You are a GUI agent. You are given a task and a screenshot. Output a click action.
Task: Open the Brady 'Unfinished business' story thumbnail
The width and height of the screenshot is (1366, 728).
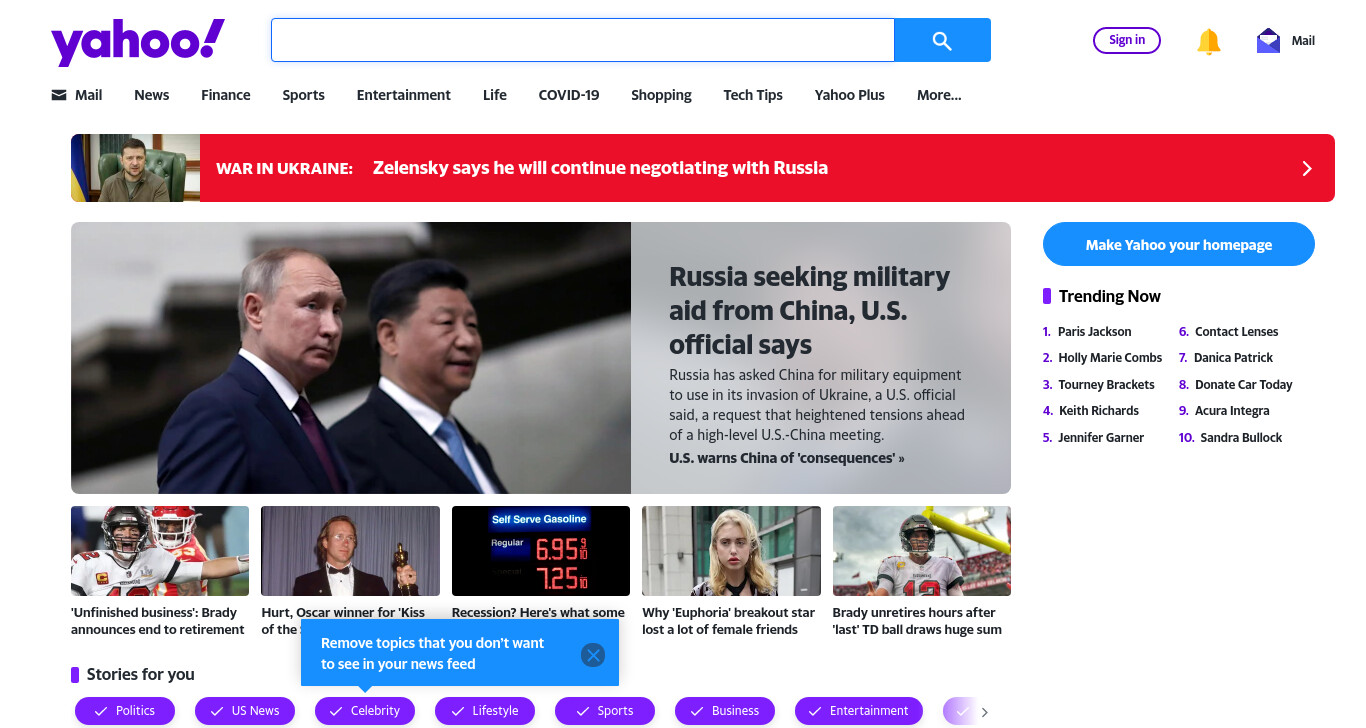[160, 551]
